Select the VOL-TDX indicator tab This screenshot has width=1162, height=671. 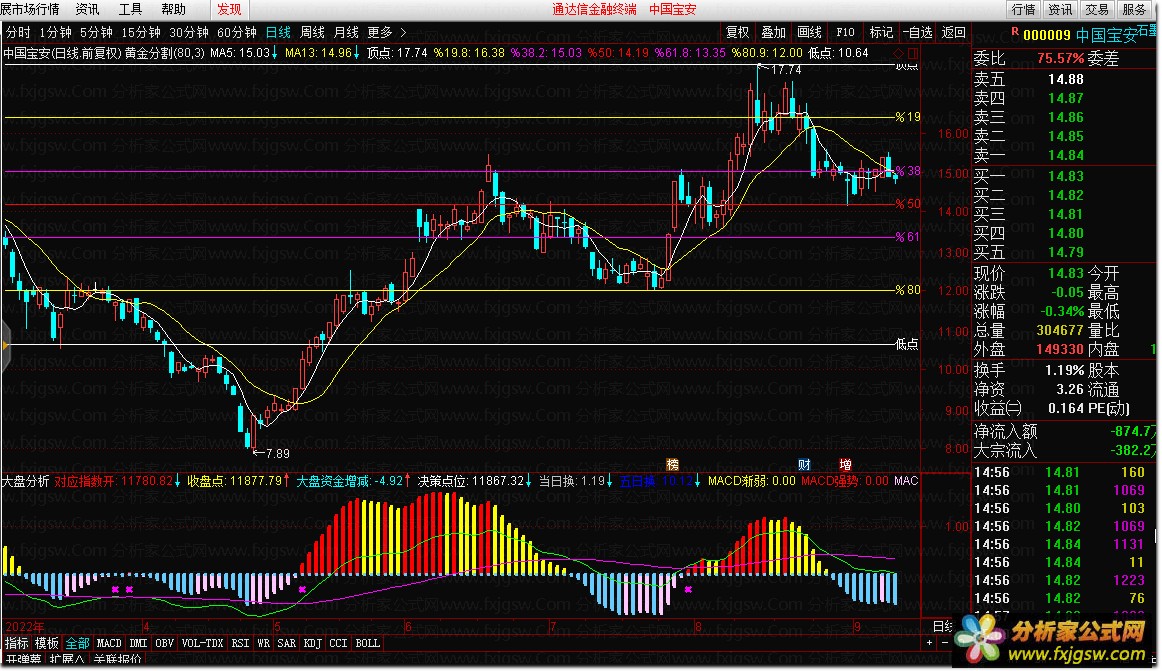coord(202,643)
